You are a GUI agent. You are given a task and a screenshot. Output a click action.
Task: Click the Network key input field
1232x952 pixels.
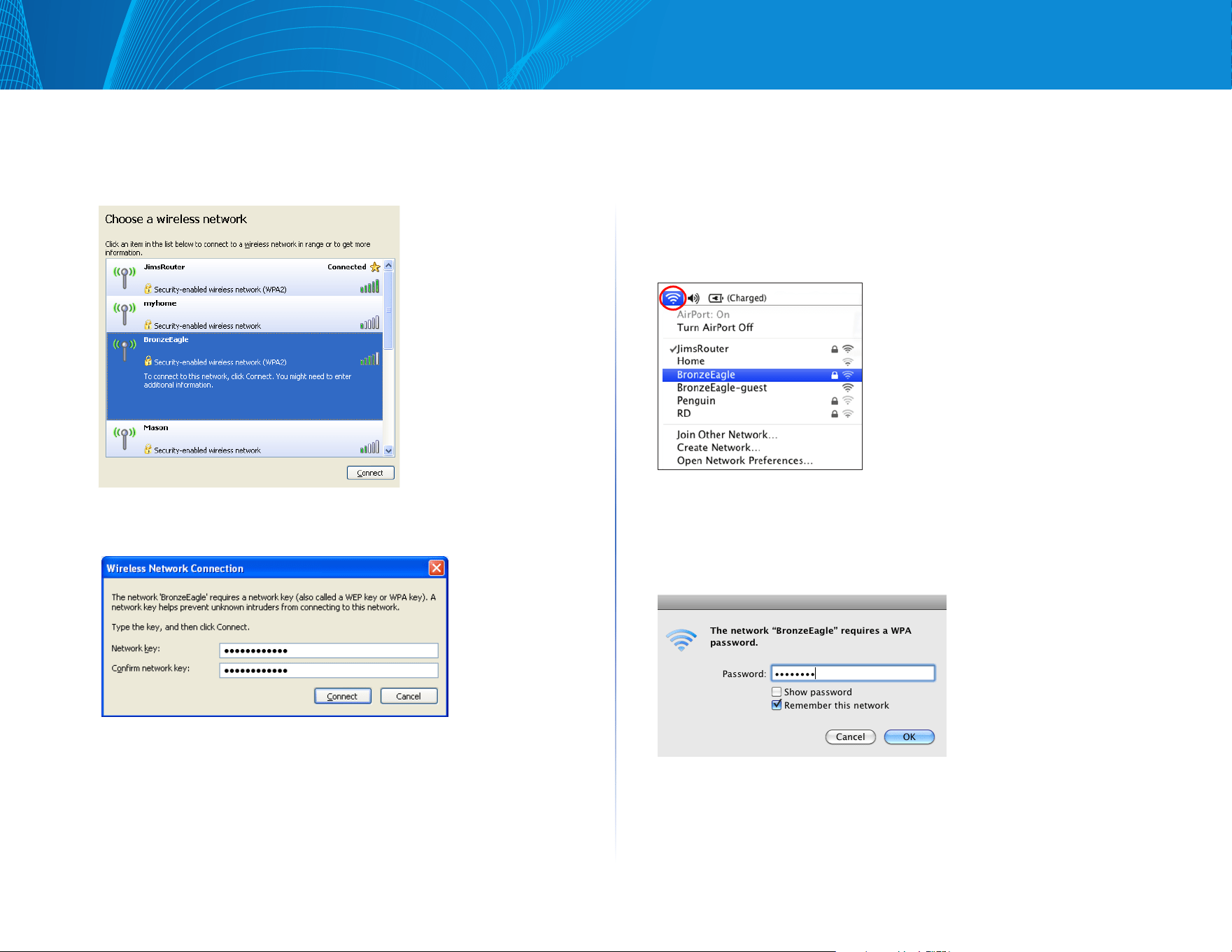coord(329,651)
